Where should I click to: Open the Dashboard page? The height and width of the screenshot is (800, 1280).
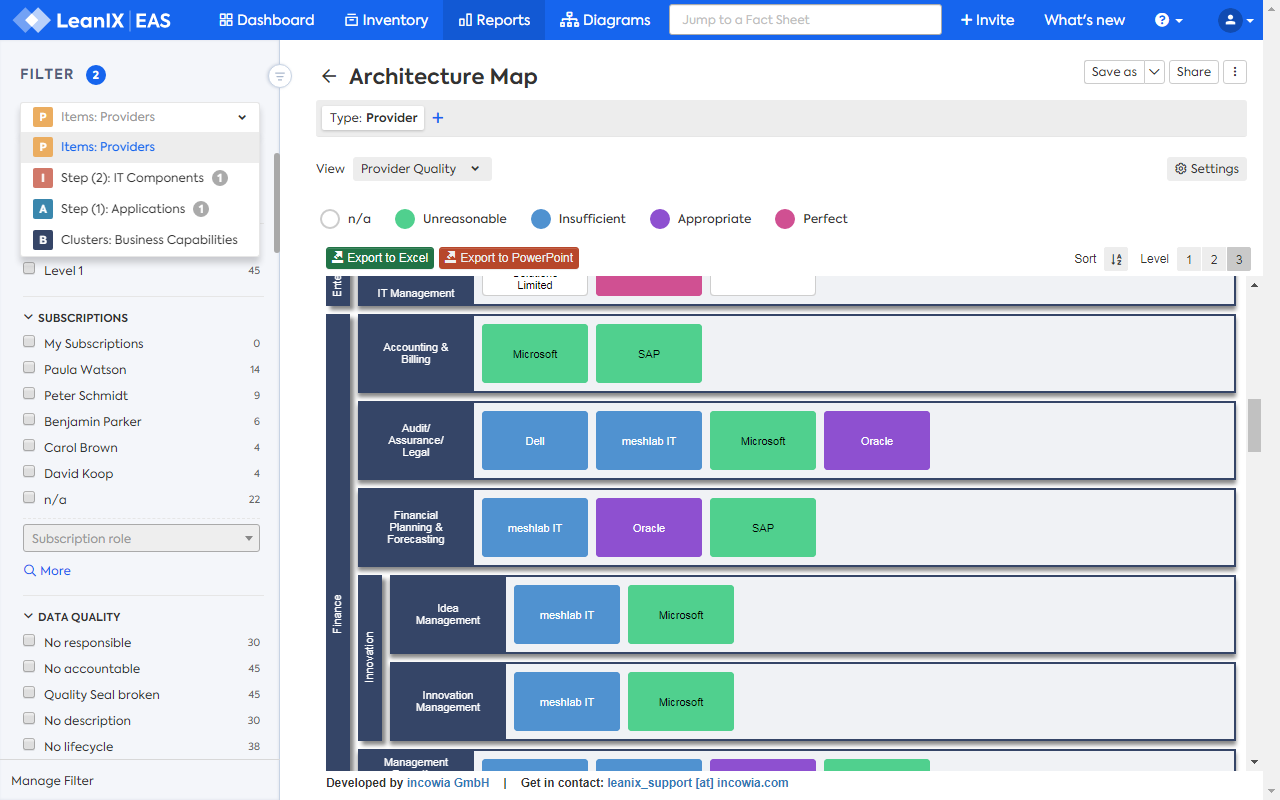click(266, 20)
